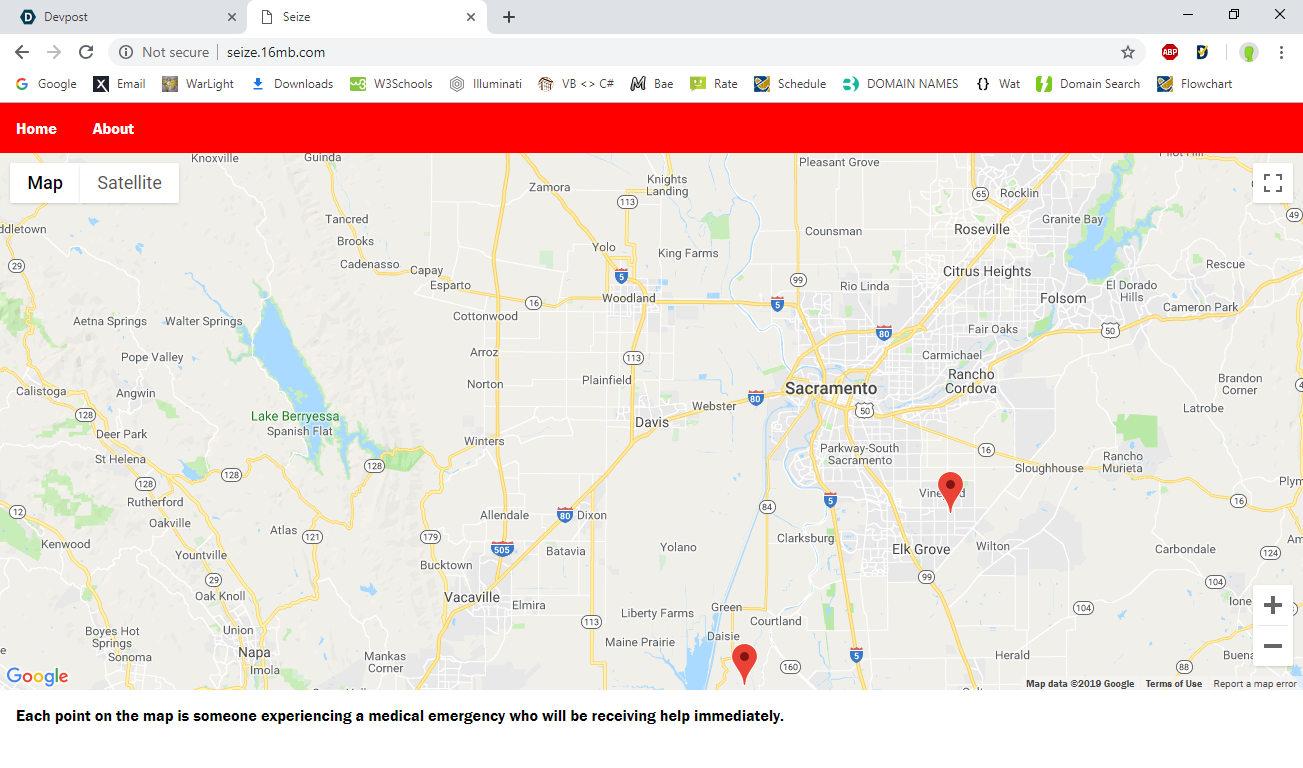Open the Chrome profile avatar
This screenshot has height=768, width=1303.
click(1249, 52)
